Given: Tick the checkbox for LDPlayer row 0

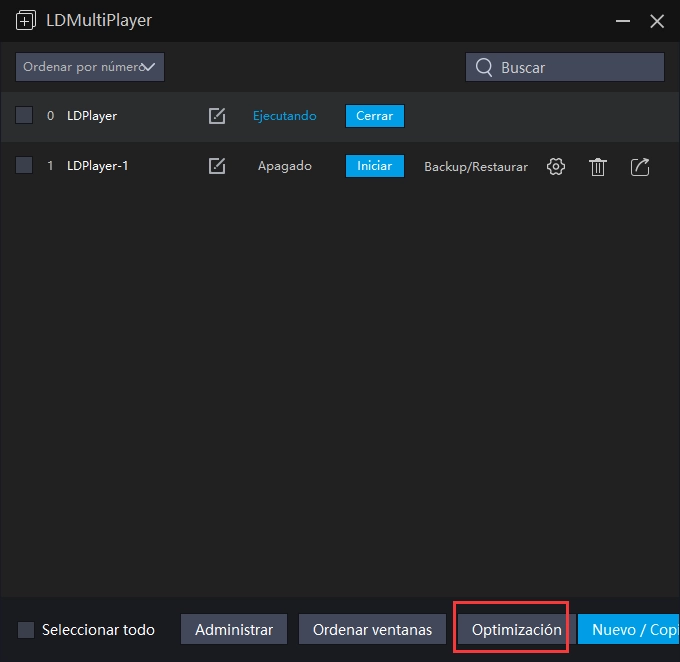Looking at the screenshot, I should coord(24,115).
